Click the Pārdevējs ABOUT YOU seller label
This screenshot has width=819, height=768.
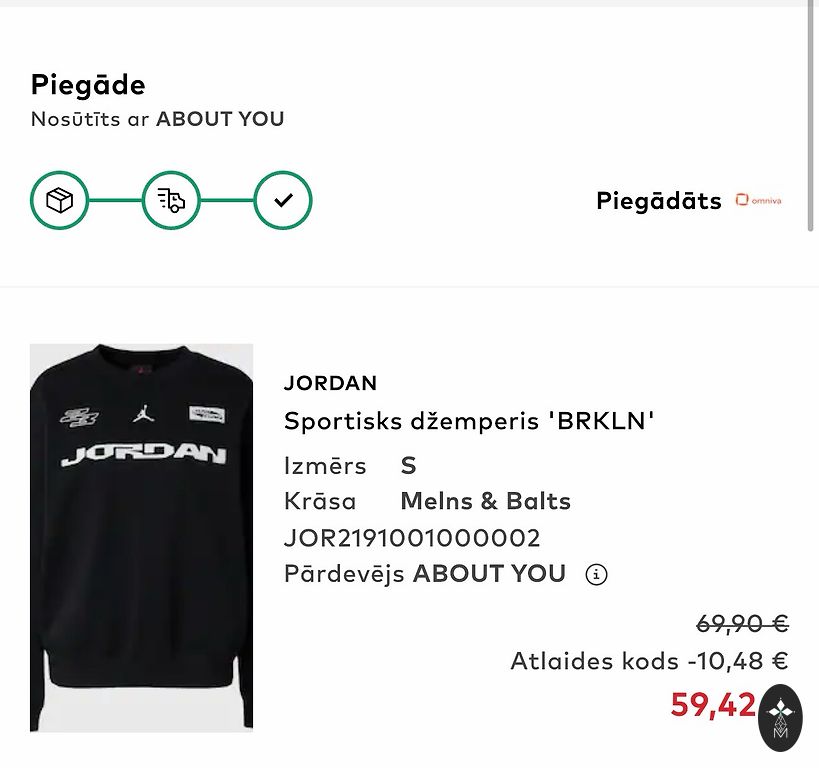tap(425, 574)
